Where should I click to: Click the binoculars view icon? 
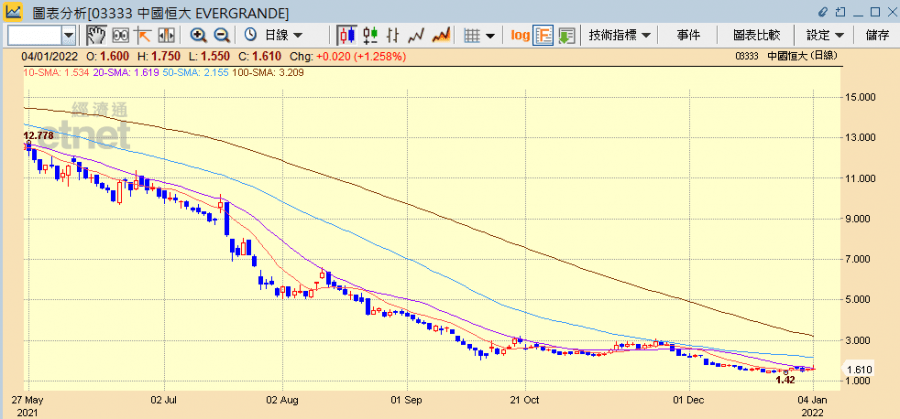coord(122,35)
